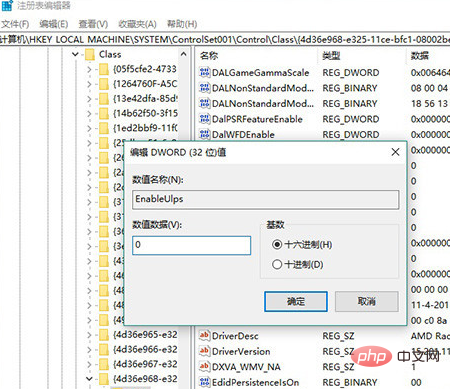Click the 数值数据 value data field
450x389 pixels.
[191, 245]
